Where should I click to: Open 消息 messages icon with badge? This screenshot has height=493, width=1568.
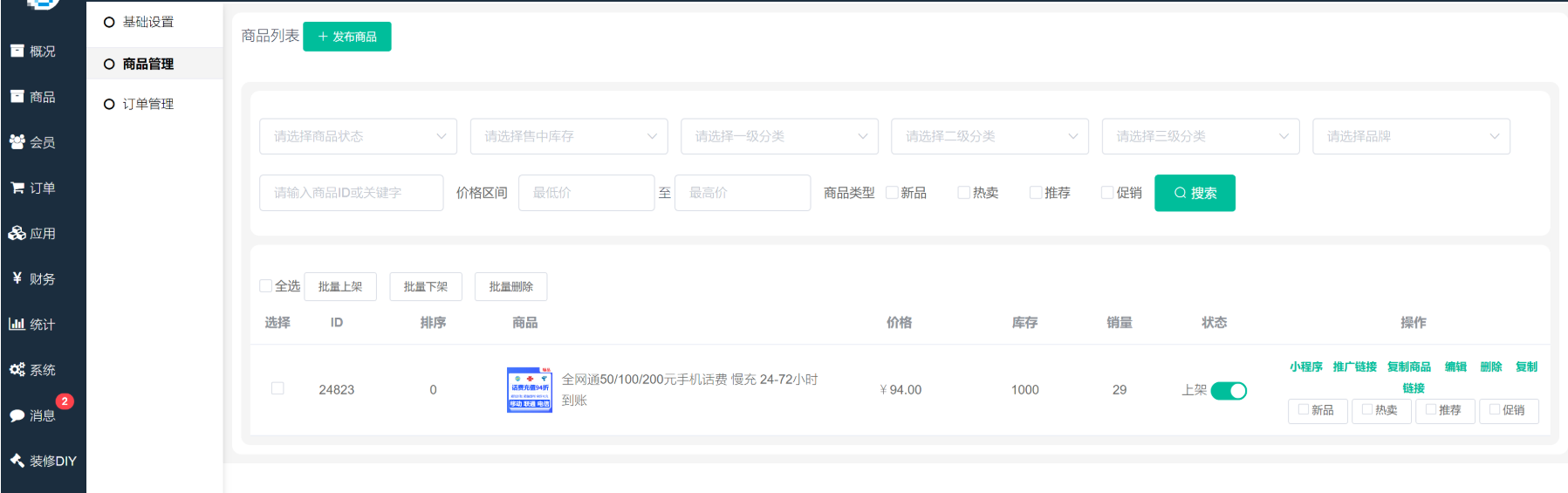[17, 415]
